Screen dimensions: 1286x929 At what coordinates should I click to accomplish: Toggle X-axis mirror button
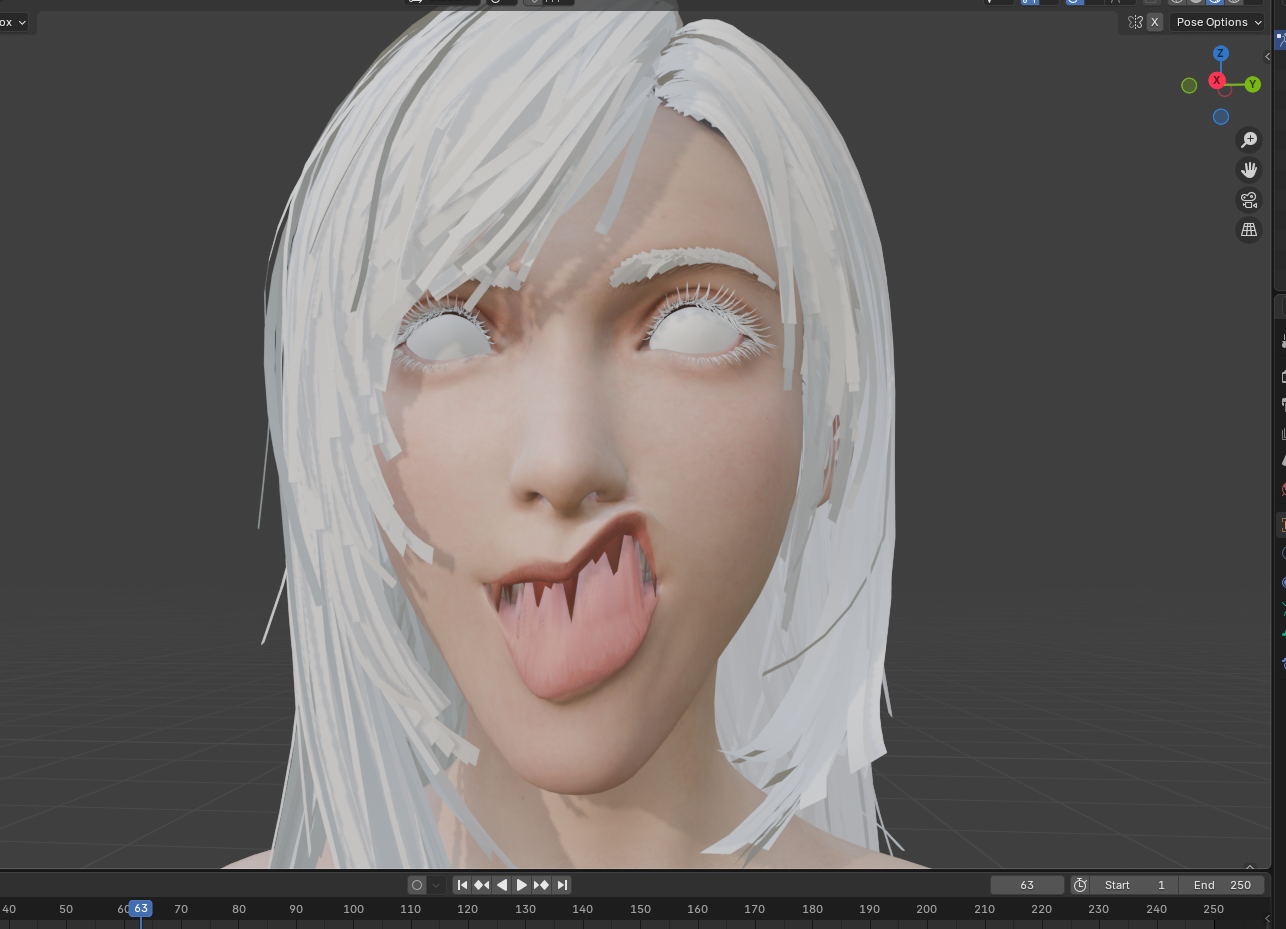pyautogui.click(x=1155, y=22)
